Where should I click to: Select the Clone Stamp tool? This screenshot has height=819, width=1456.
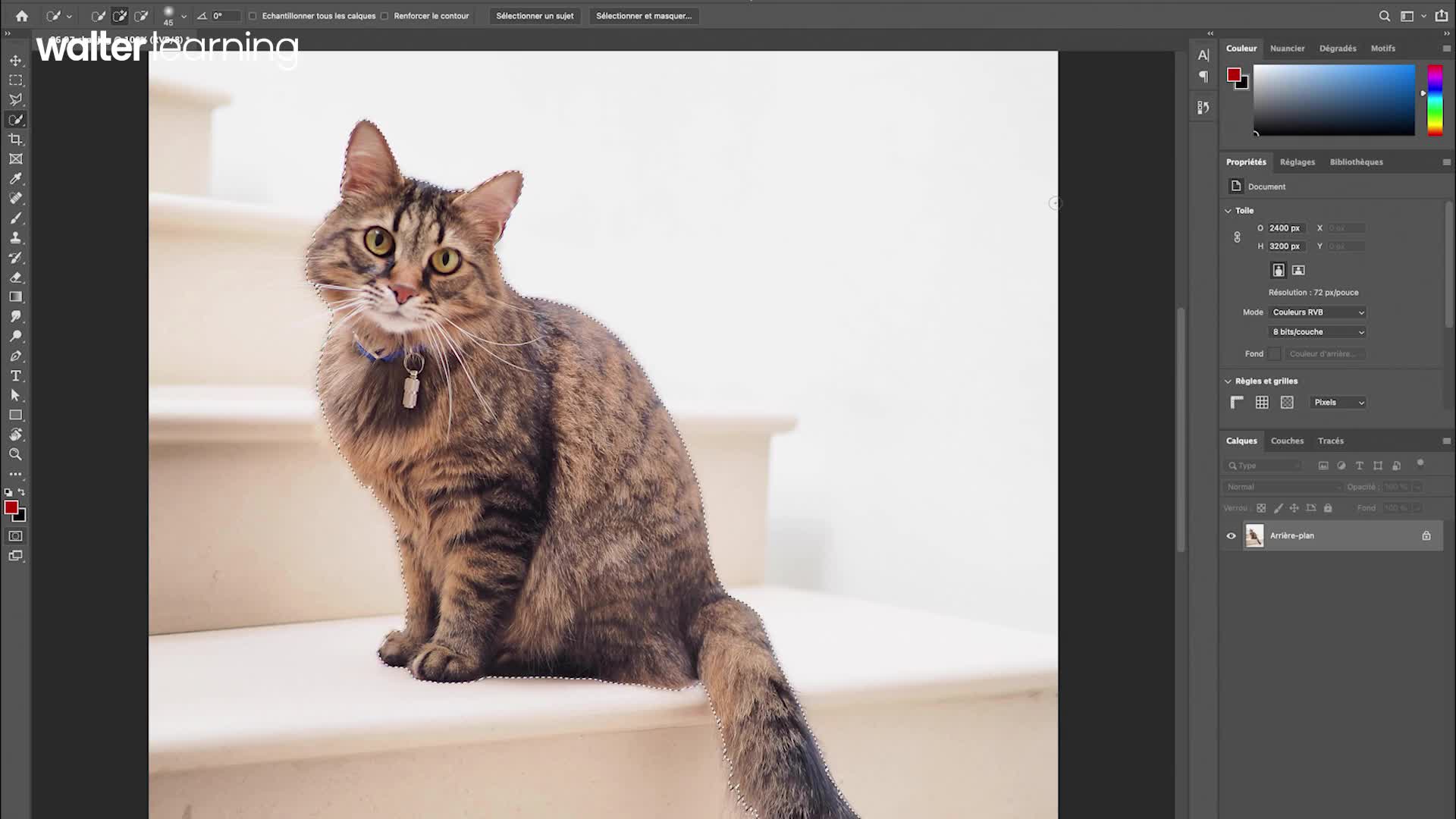[15, 238]
